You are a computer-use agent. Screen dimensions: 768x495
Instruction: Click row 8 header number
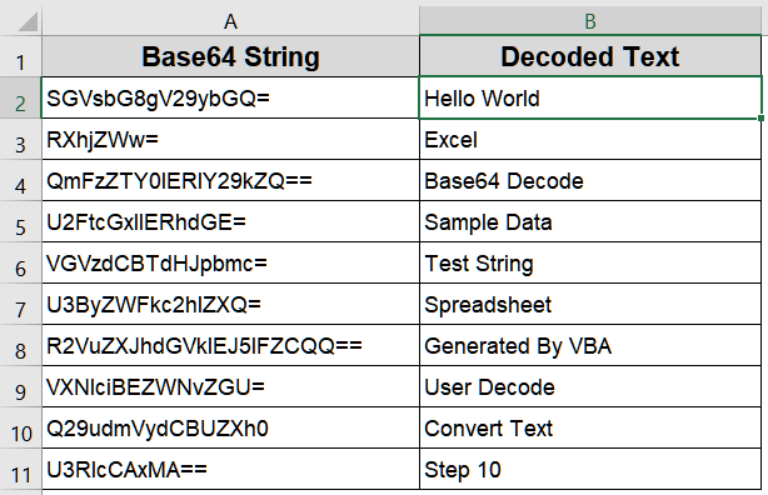(x=20, y=347)
